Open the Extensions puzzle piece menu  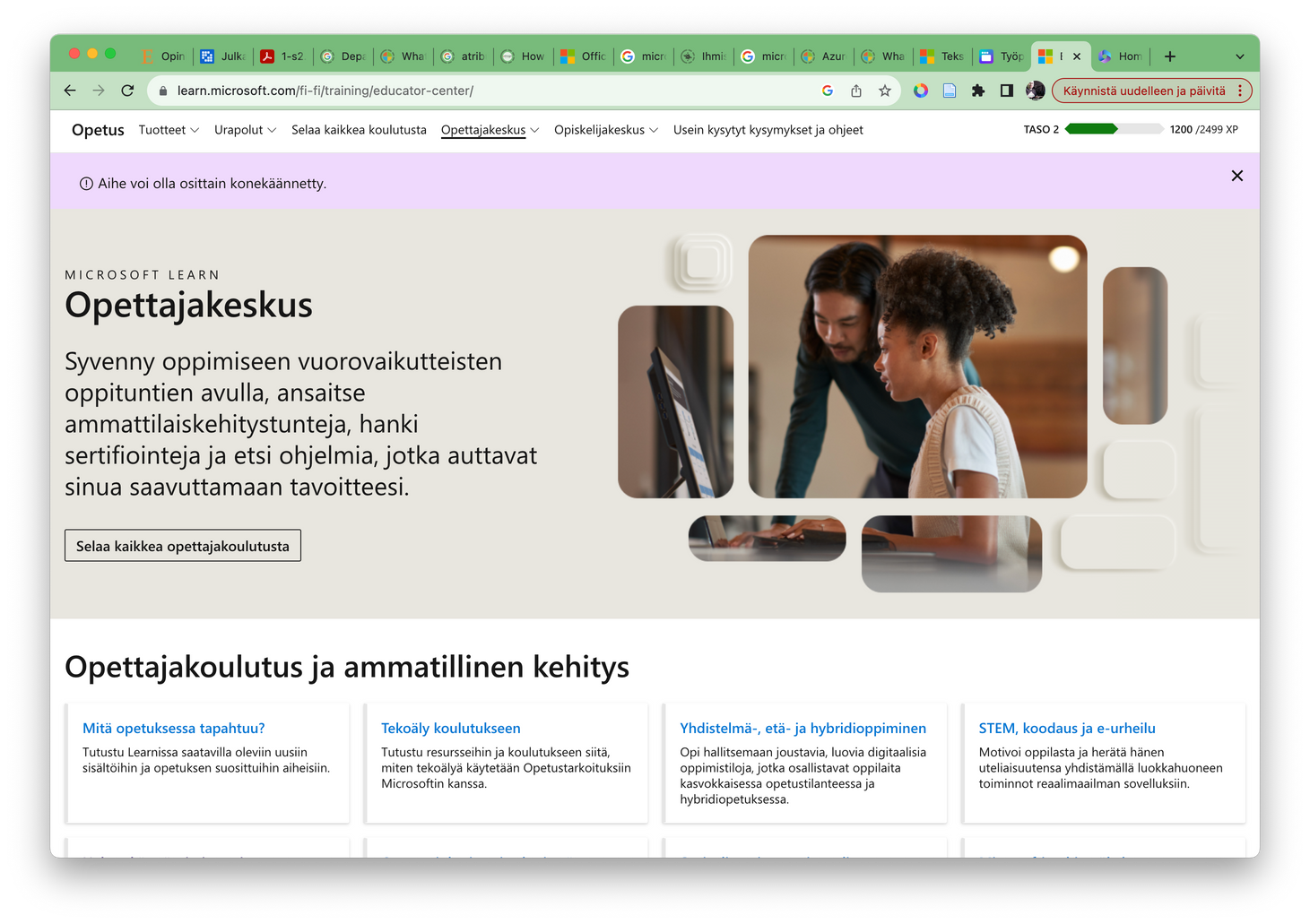[978, 91]
